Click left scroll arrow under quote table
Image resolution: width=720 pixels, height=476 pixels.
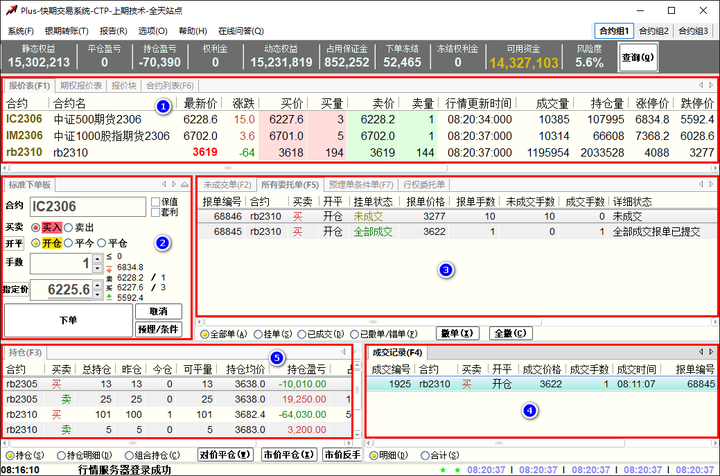tap(5, 168)
